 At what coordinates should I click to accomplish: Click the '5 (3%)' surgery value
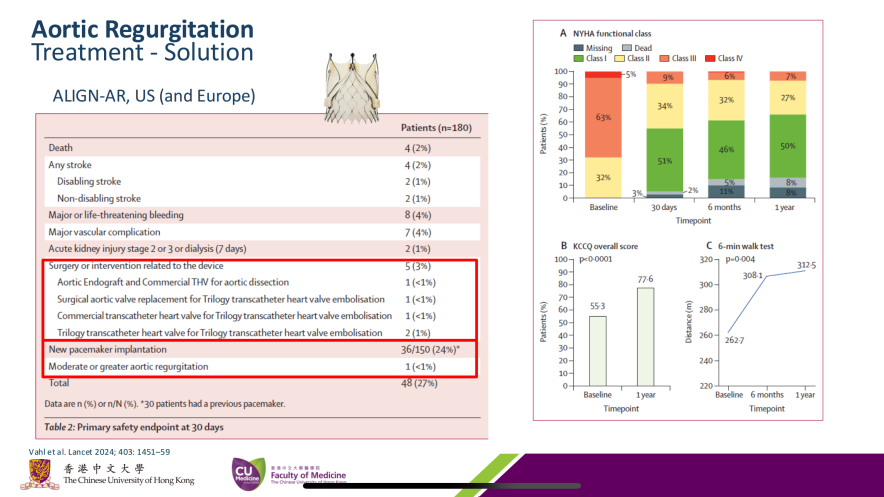click(x=418, y=265)
